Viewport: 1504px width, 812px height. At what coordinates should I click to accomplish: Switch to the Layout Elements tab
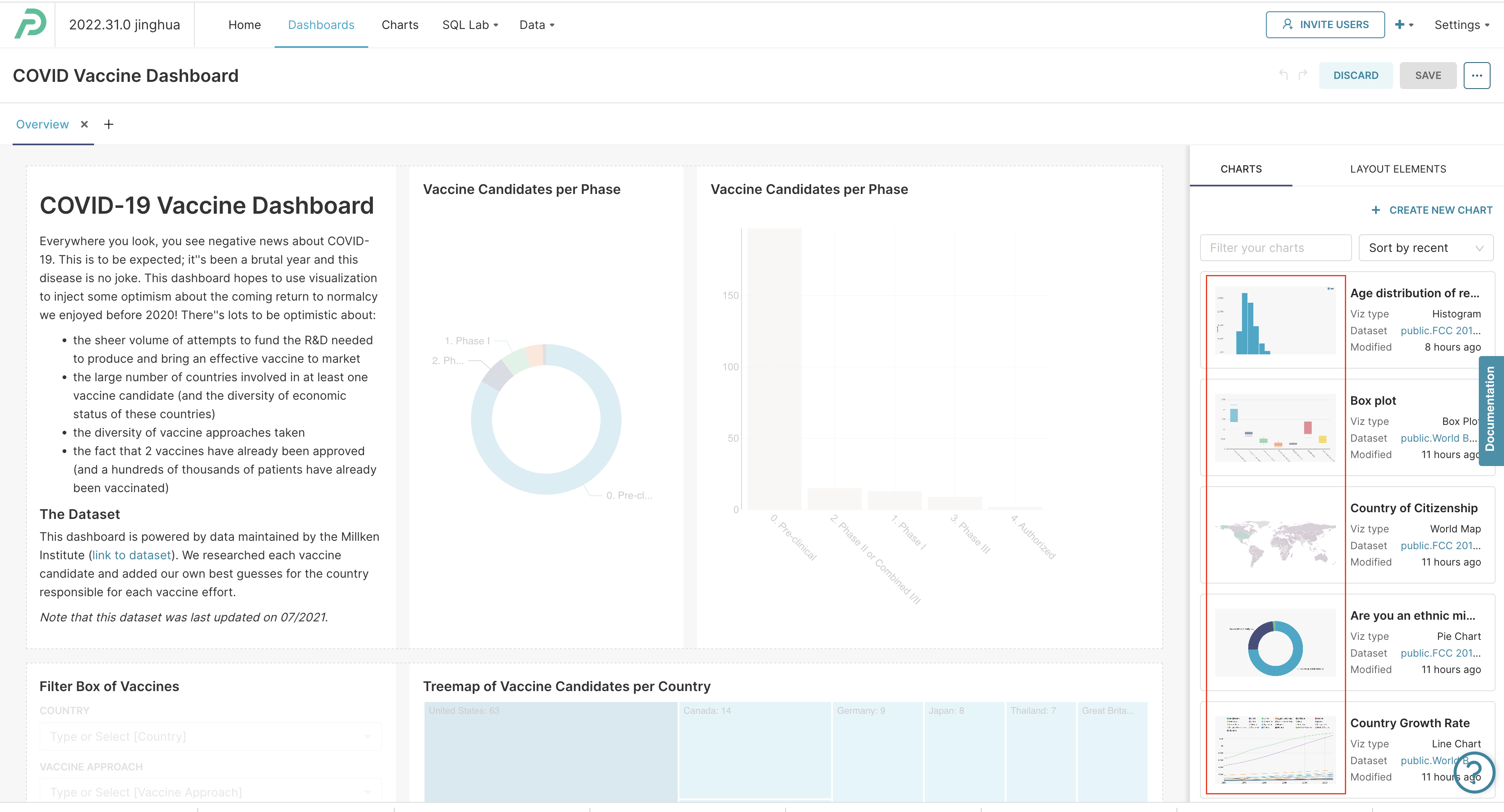tap(1398, 169)
